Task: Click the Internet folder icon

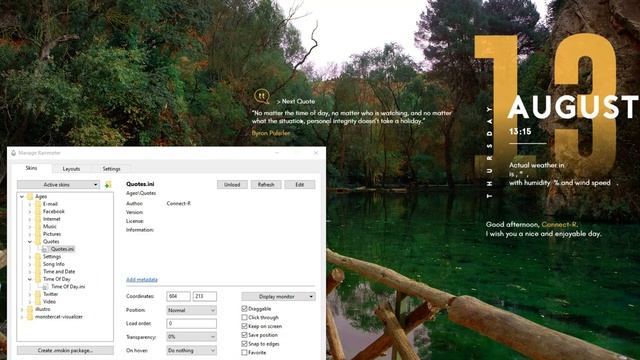Action: tap(38, 219)
